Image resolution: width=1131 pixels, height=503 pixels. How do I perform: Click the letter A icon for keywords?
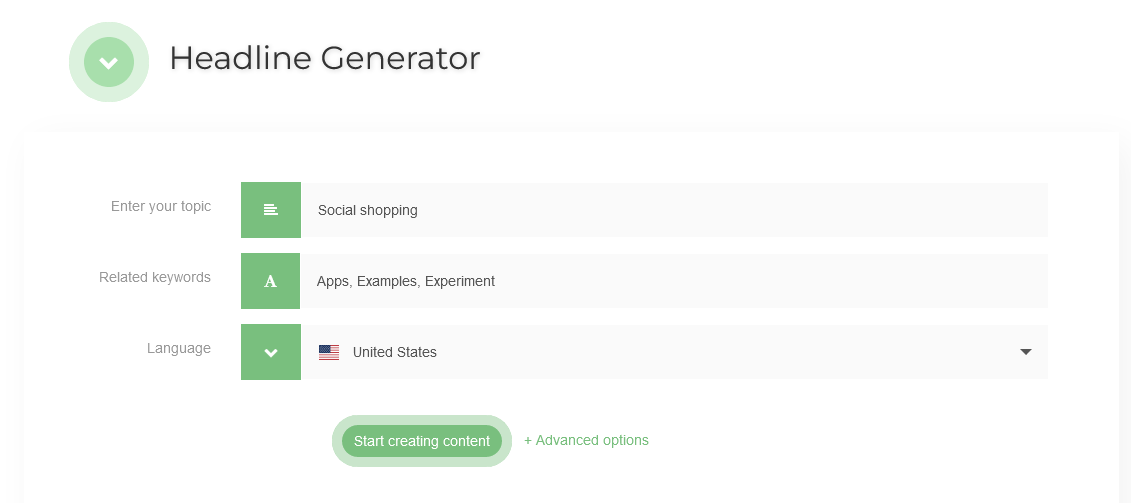(x=270, y=281)
